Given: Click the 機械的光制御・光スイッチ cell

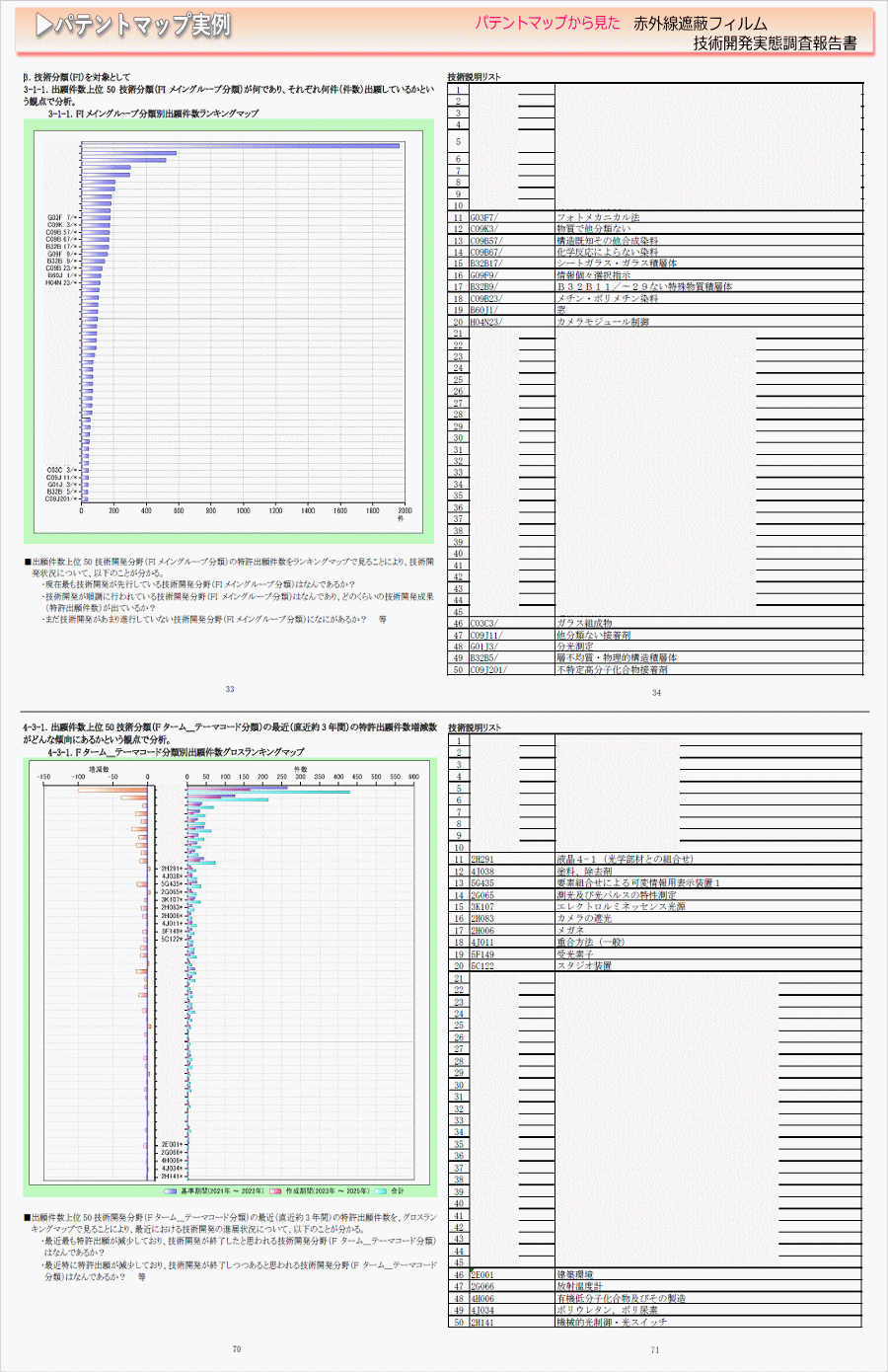Looking at the screenshot, I should 612,1322.
